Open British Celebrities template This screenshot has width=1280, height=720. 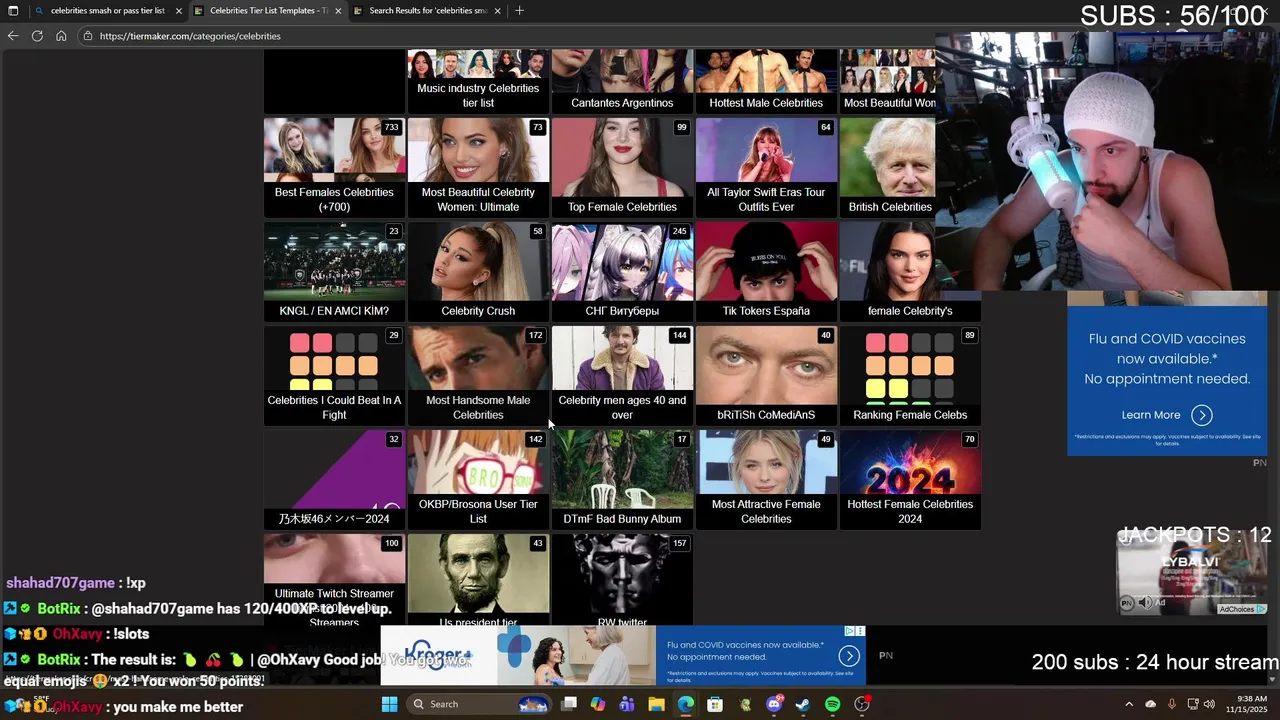click(888, 167)
